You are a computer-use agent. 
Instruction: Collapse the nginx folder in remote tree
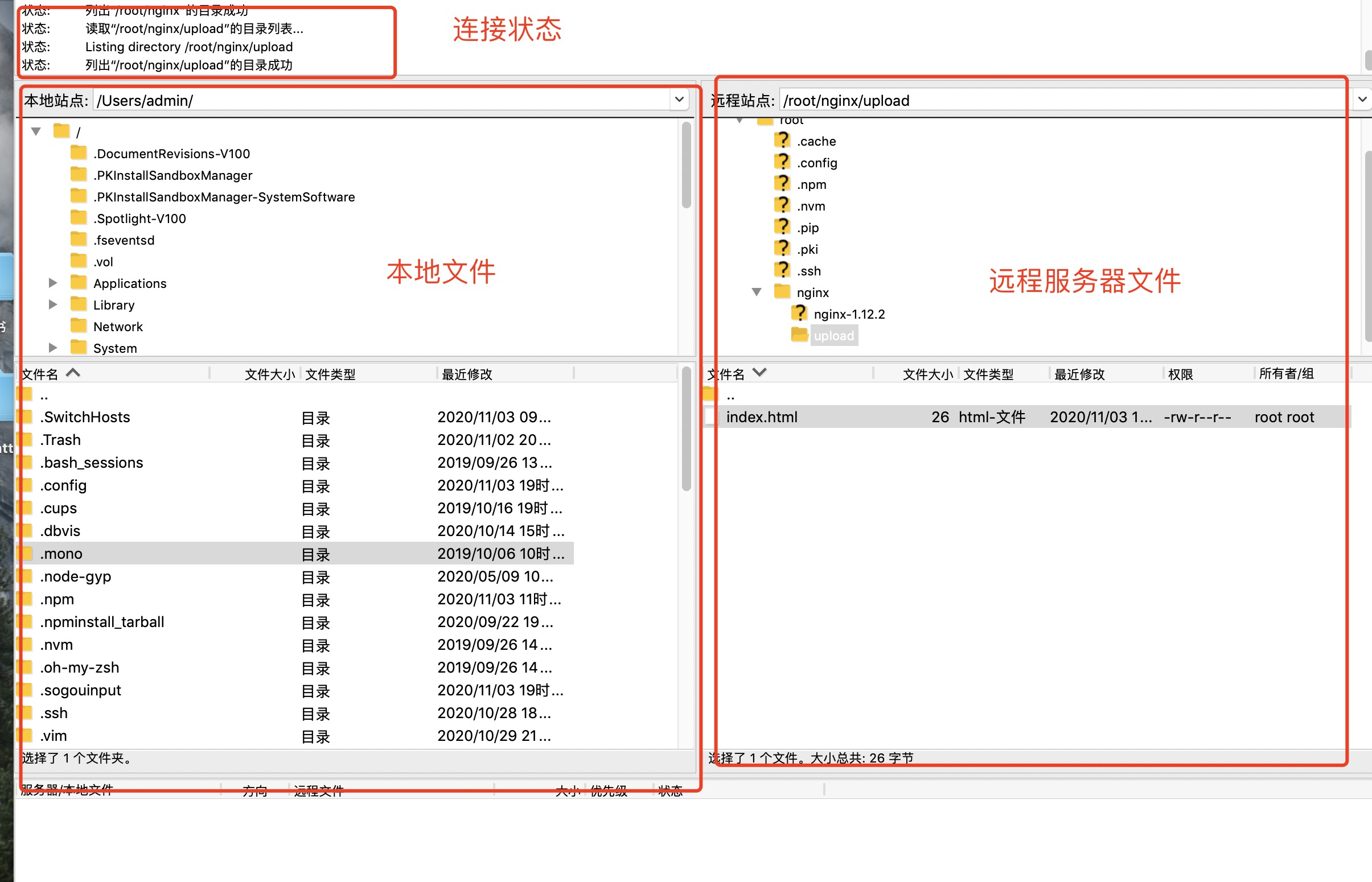757,292
